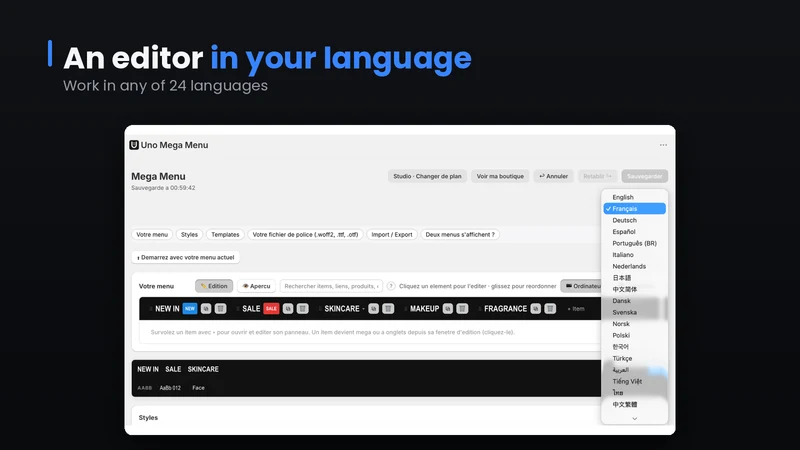Viewport: 800px width, 450px height.
Task: Select the NEW IN item in editor bar
Action: [x=167, y=309]
